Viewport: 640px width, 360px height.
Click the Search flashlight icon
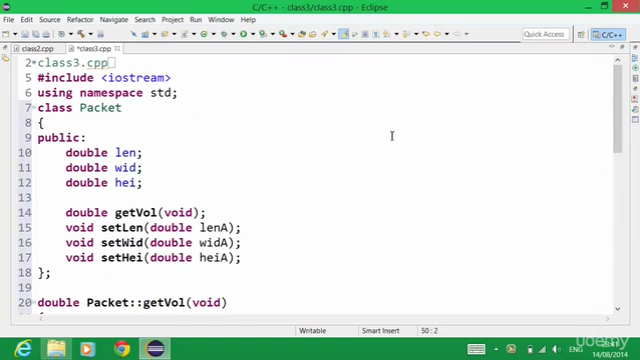[x=324, y=34]
